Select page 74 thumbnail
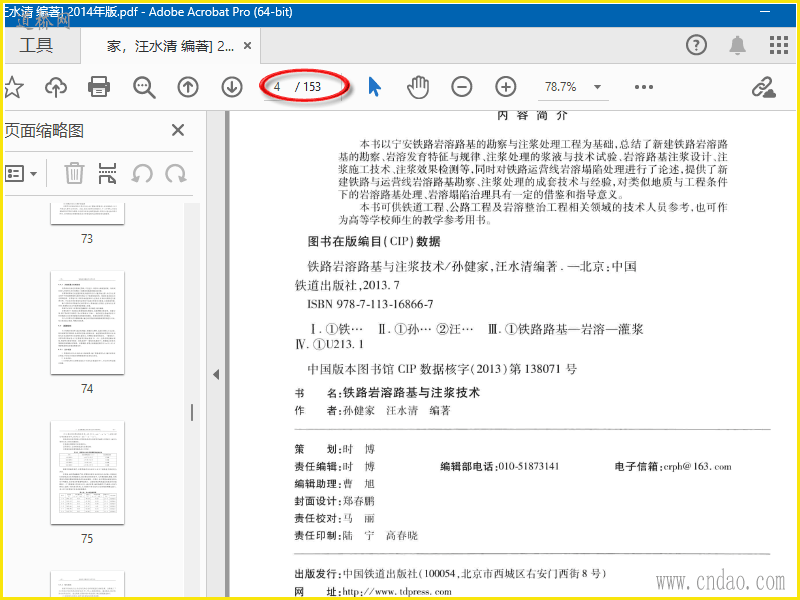800x600 pixels. pos(87,323)
